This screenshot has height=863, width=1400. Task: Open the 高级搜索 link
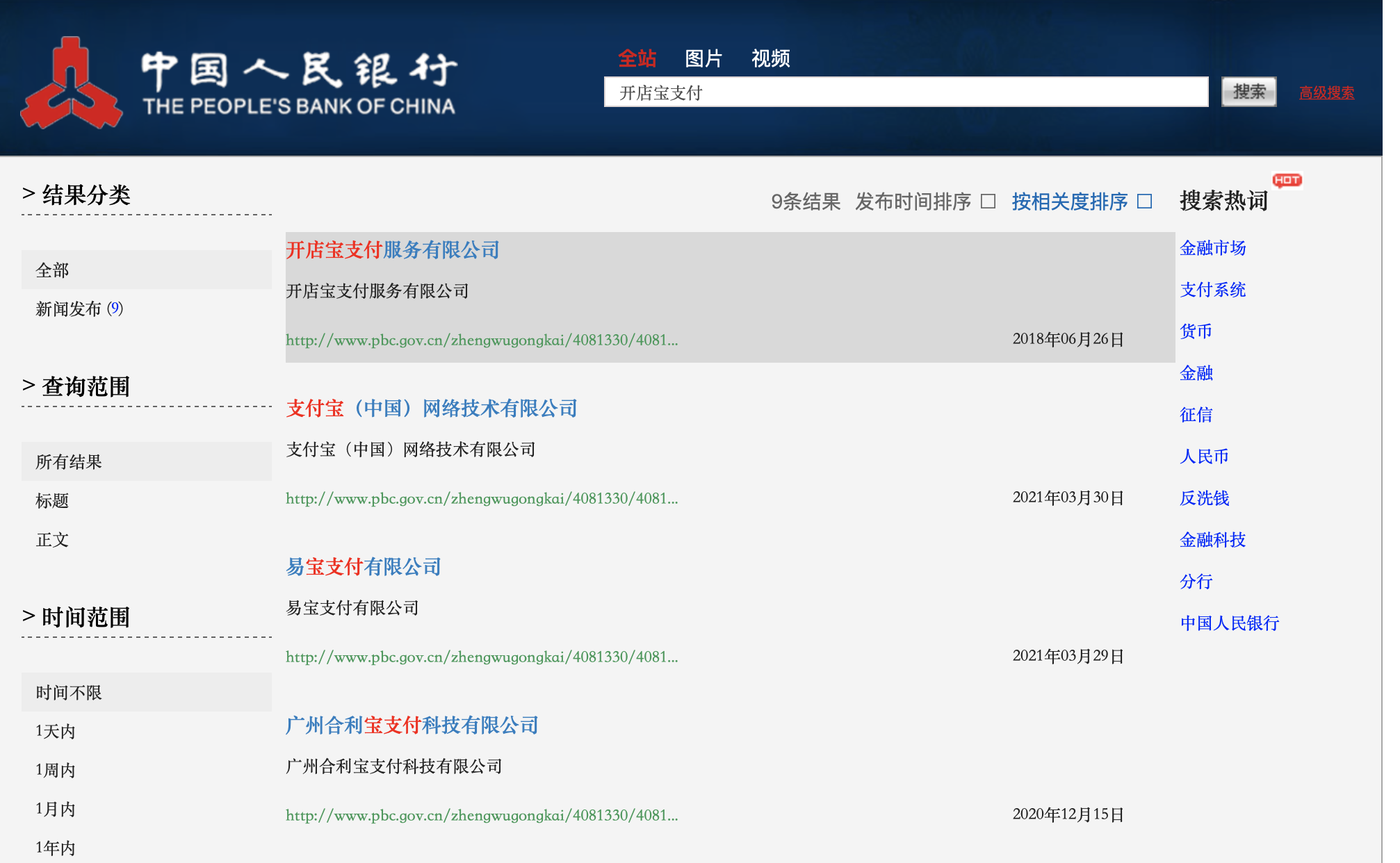pos(1326,92)
